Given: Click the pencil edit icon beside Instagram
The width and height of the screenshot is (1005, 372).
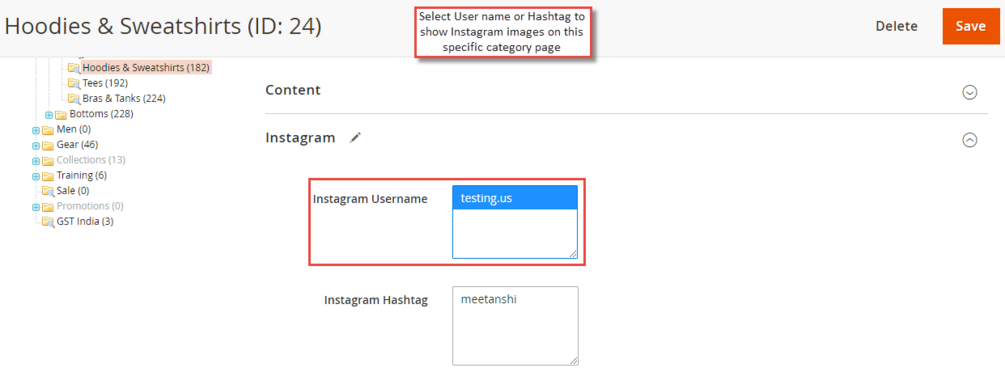Looking at the screenshot, I should coord(355,137).
